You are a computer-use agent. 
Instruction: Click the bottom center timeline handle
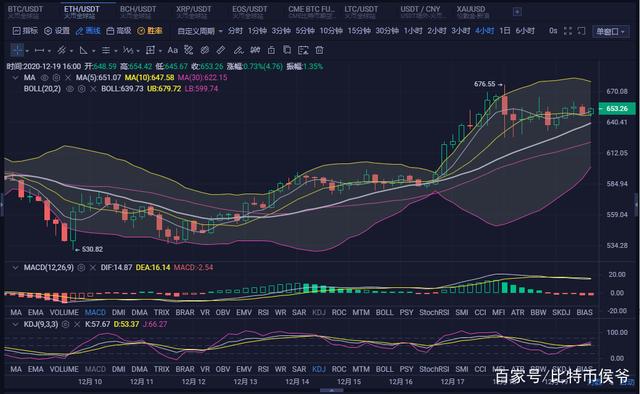(331, 391)
